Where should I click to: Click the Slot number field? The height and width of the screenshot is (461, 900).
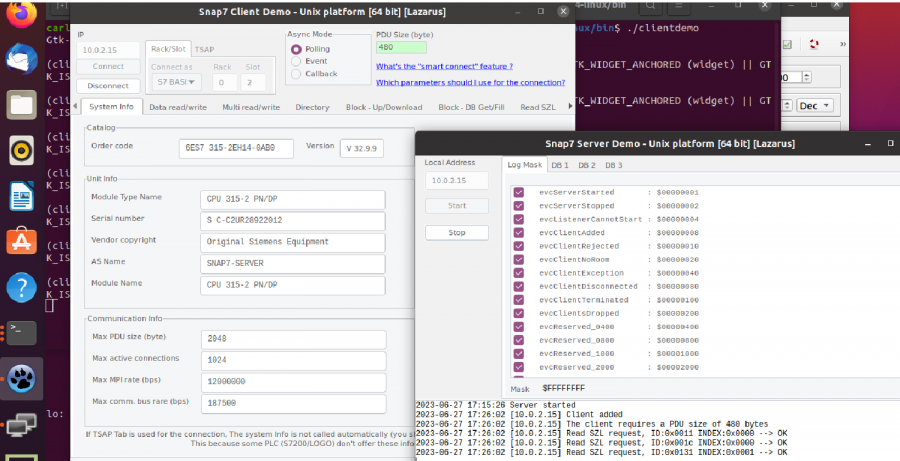tap(253, 83)
